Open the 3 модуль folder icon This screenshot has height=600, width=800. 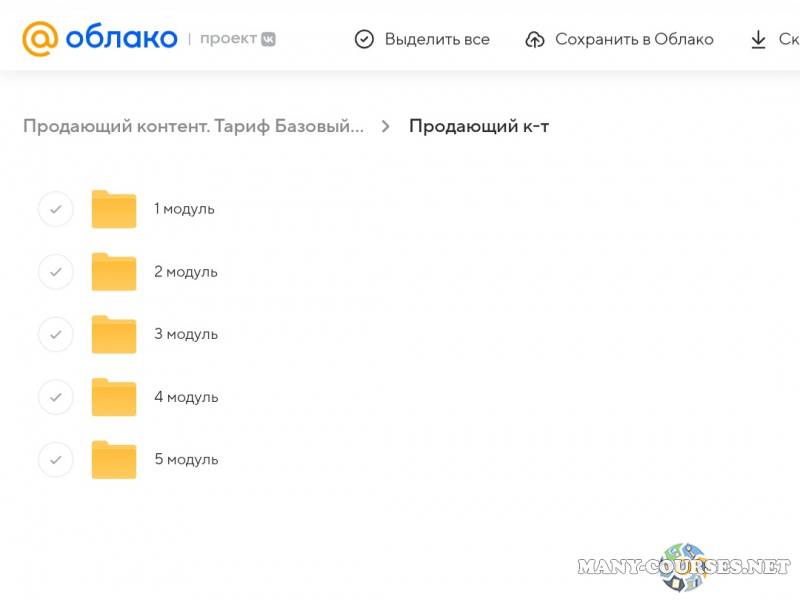coord(113,334)
